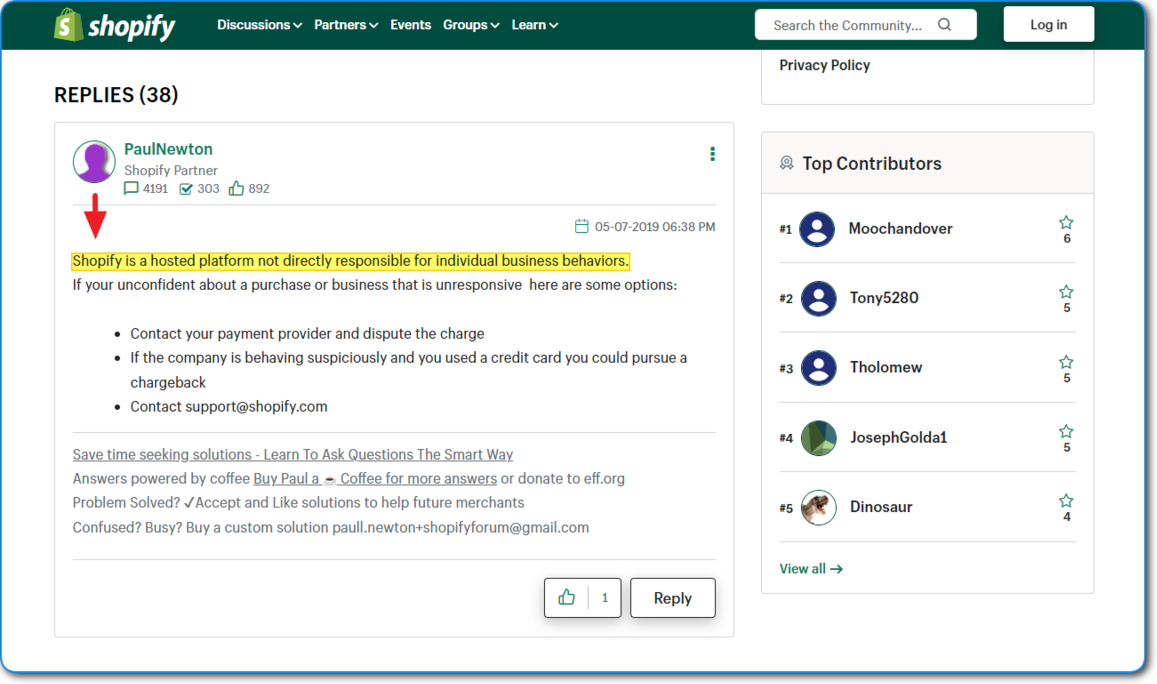Open the Events menu item
1157x684 pixels.
pyautogui.click(x=410, y=25)
